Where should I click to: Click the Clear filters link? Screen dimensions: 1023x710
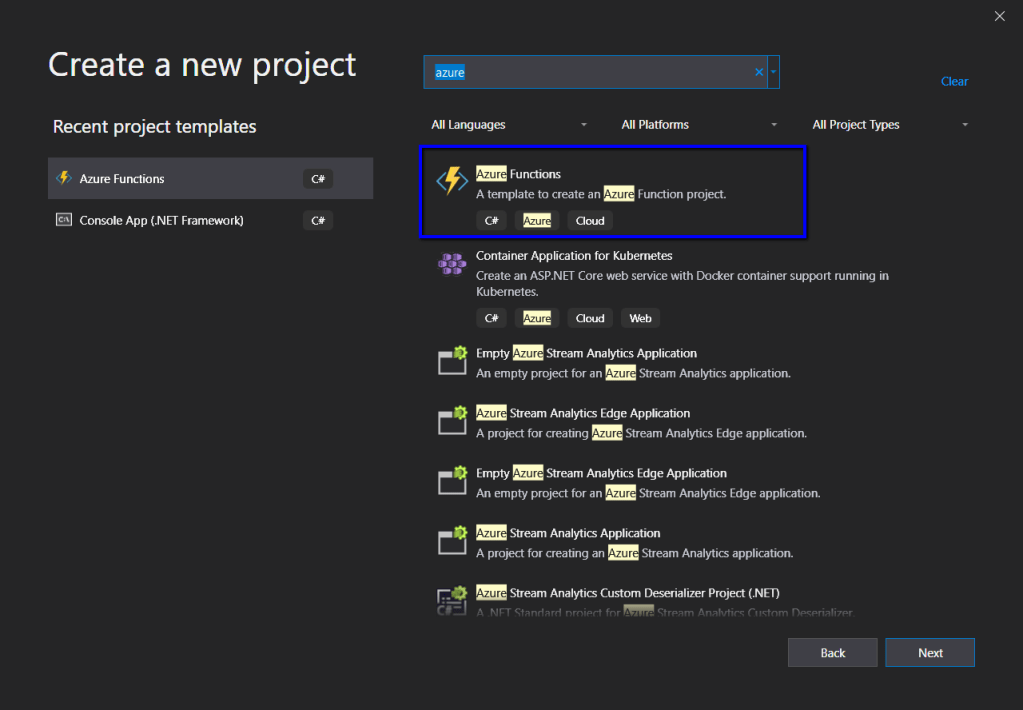pos(954,82)
